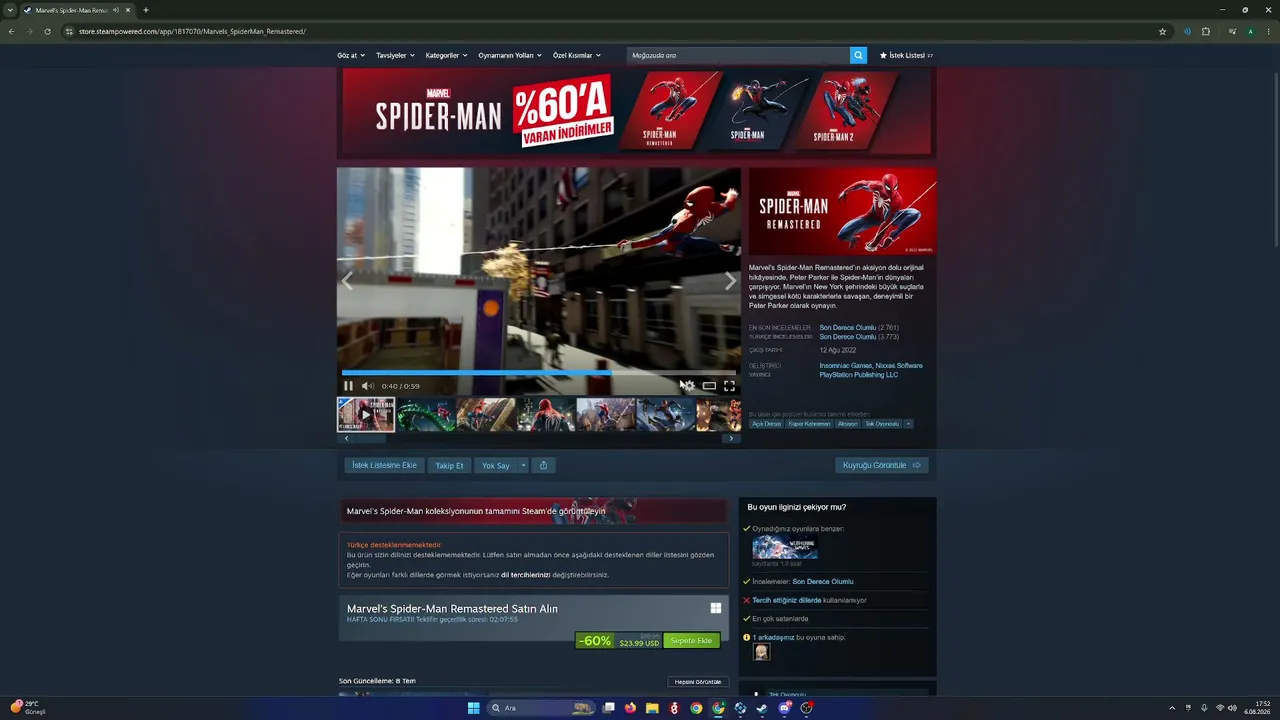Open the Chrome three-dot menu
Image resolution: width=1280 pixels, height=720 pixels.
click(x=1268, y=31)
